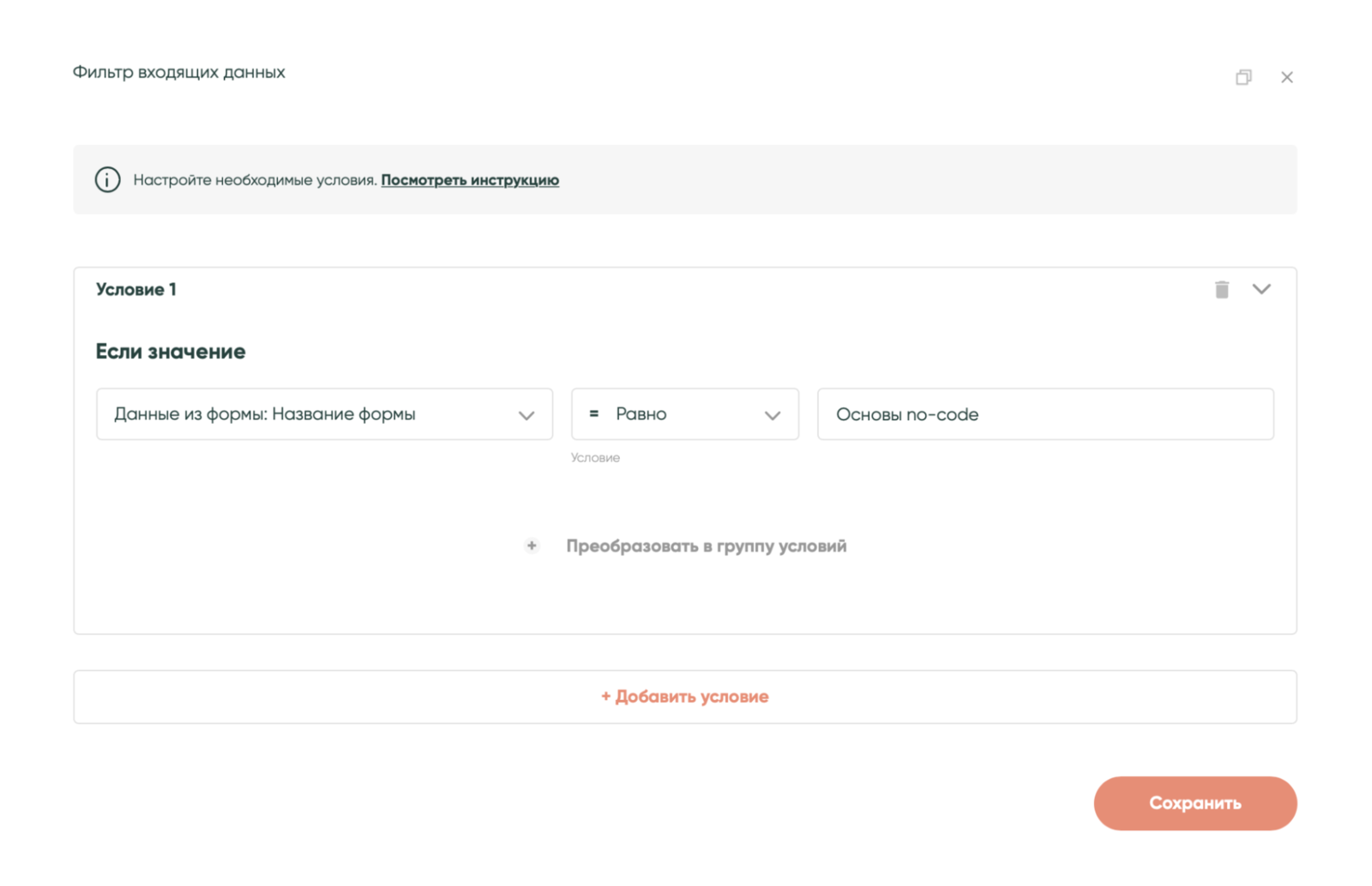Open the Посмотреть инструкцию link

(x=470, y=180)
